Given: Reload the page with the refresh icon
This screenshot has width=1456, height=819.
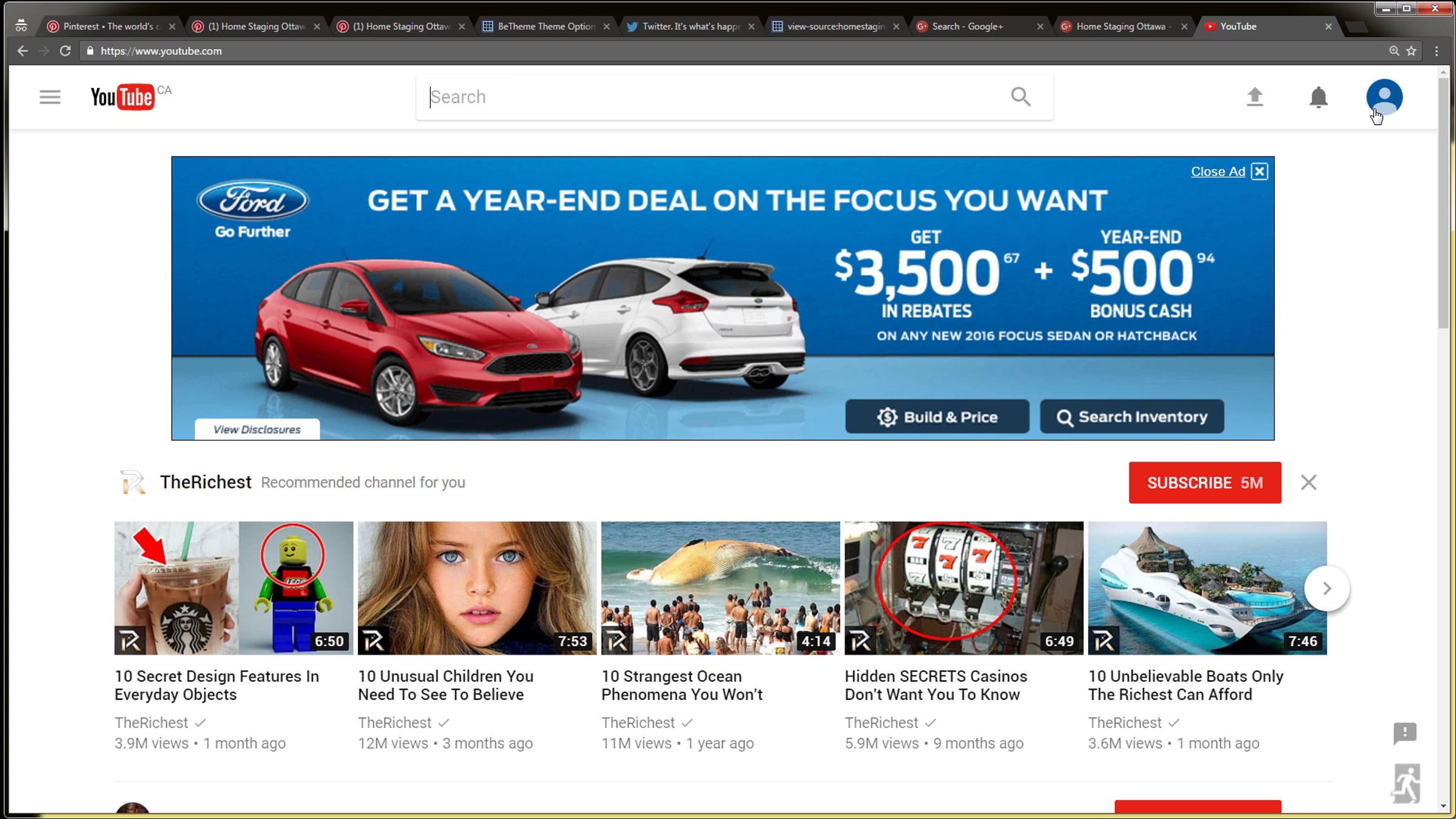Looking at the screenshot, I should click(x=66, y=51).
